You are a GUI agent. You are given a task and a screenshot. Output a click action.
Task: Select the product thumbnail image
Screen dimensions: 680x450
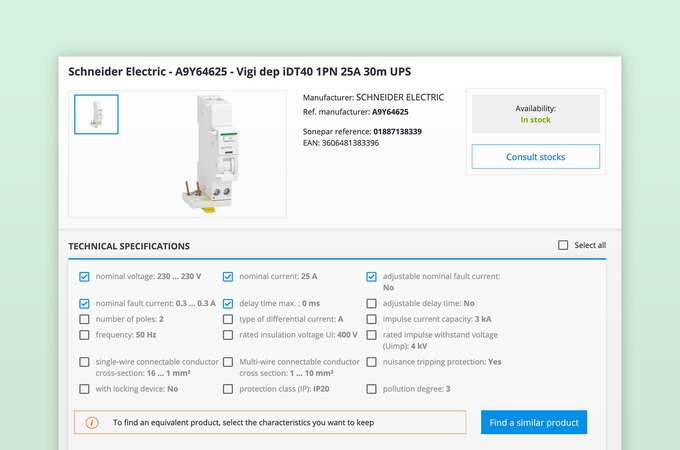point(96,114)
